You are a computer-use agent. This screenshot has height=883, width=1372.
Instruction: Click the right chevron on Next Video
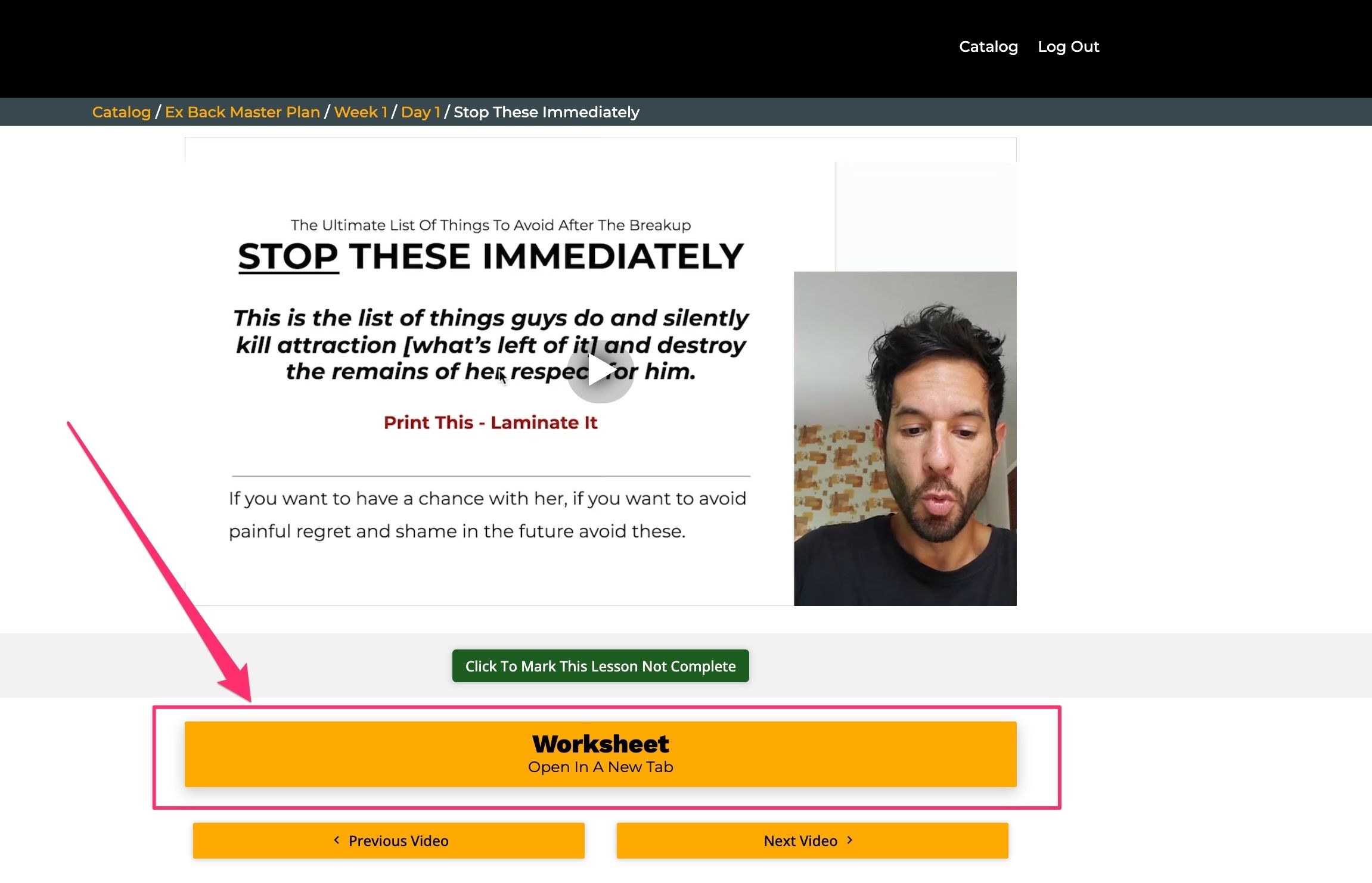(850, 840)
